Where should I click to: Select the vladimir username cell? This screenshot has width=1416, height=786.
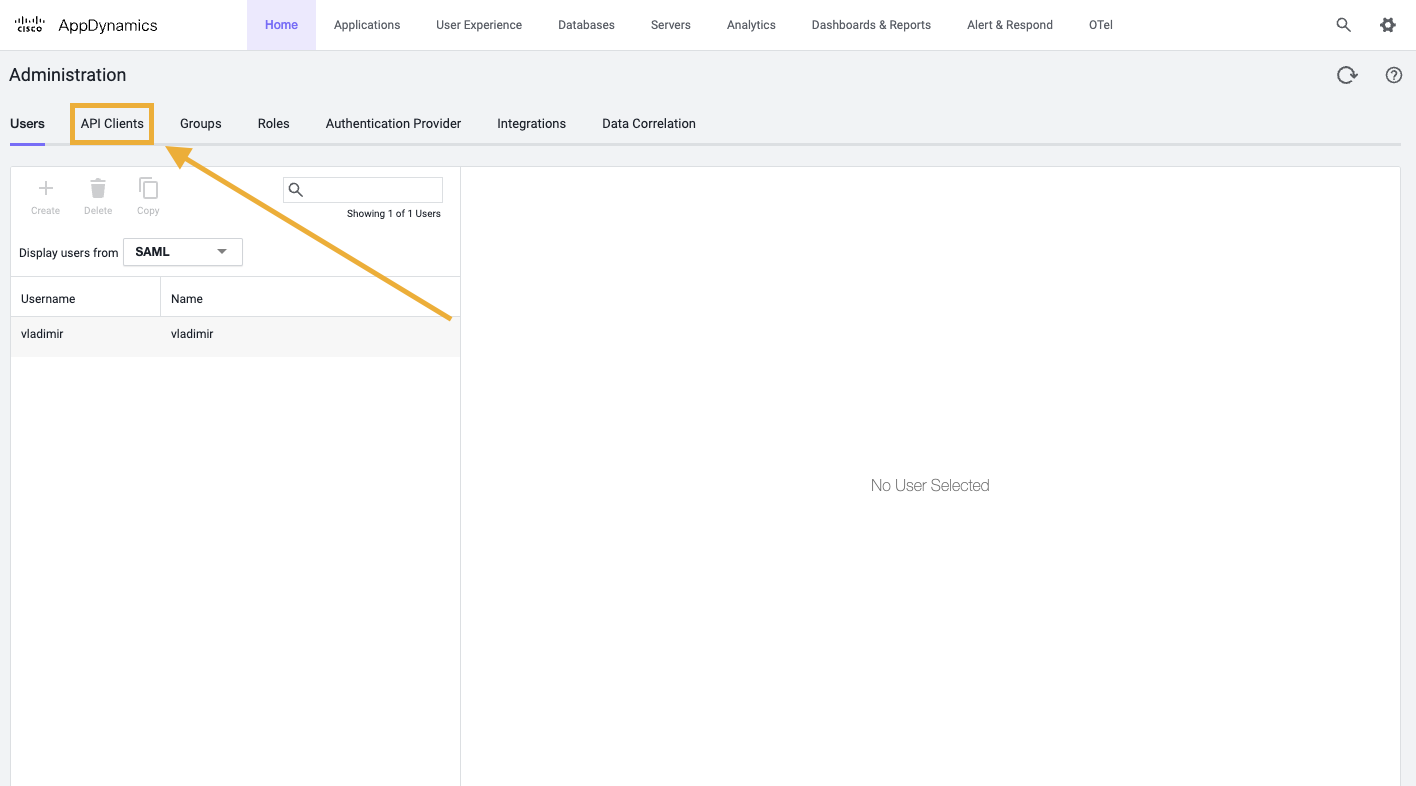(x=42, y=334)
